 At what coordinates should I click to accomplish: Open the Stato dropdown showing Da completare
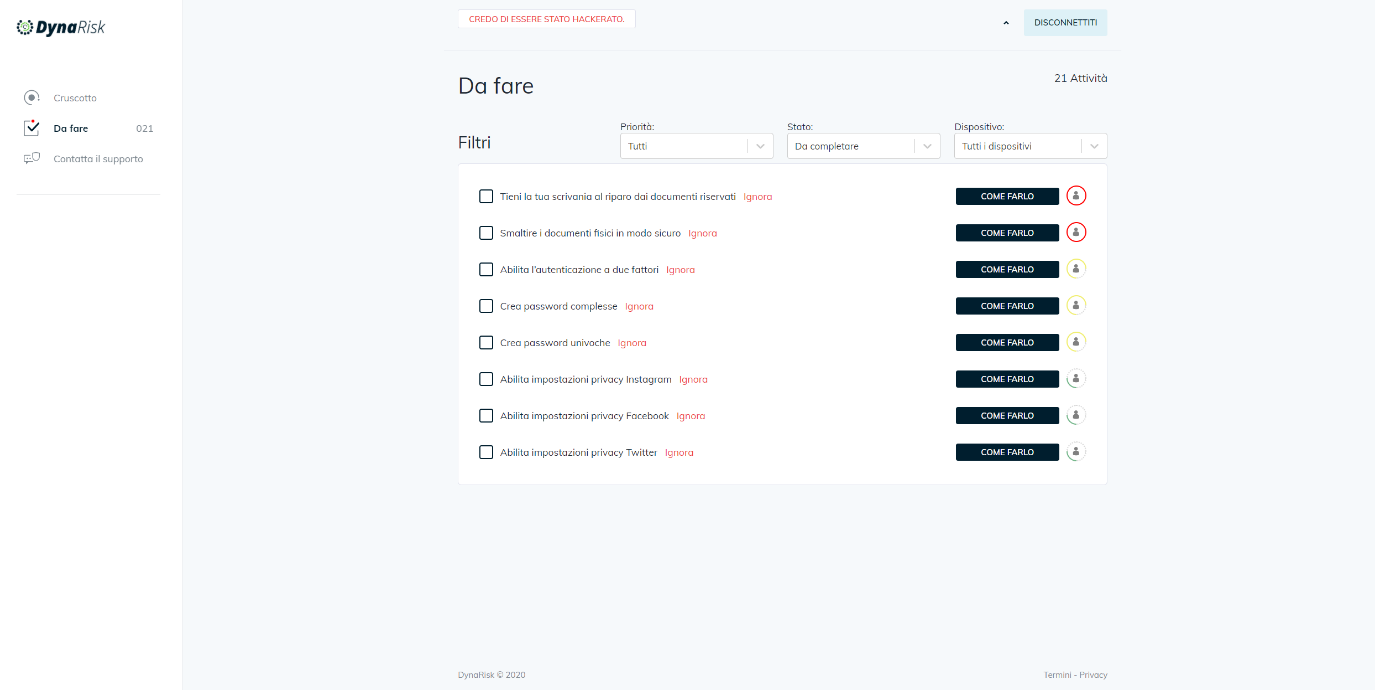[x=864, y=146]
